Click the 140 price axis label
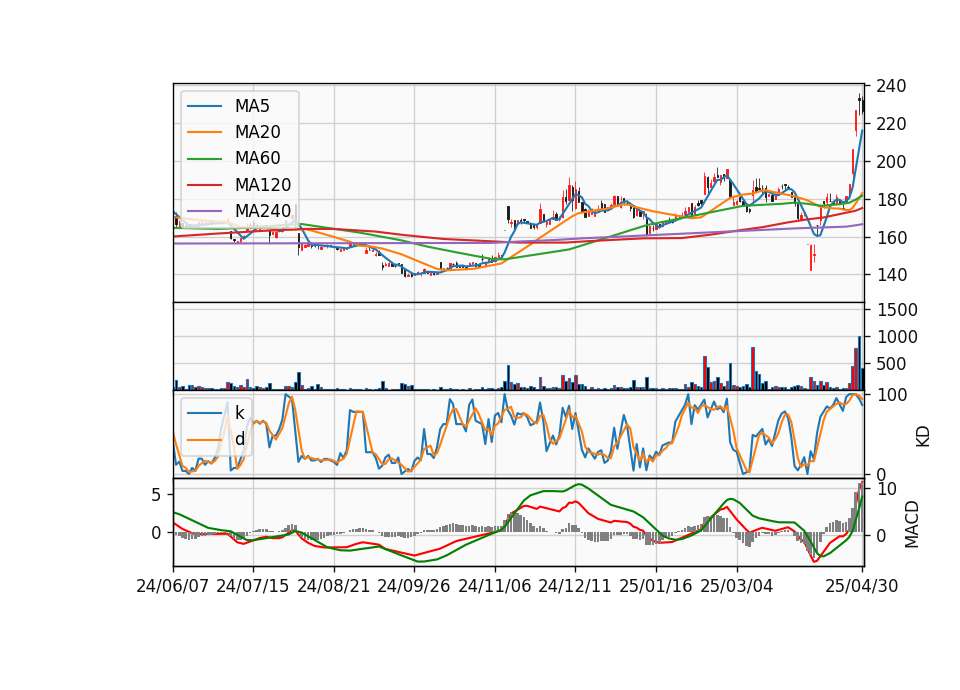960x690 pixels. point(891,276)
